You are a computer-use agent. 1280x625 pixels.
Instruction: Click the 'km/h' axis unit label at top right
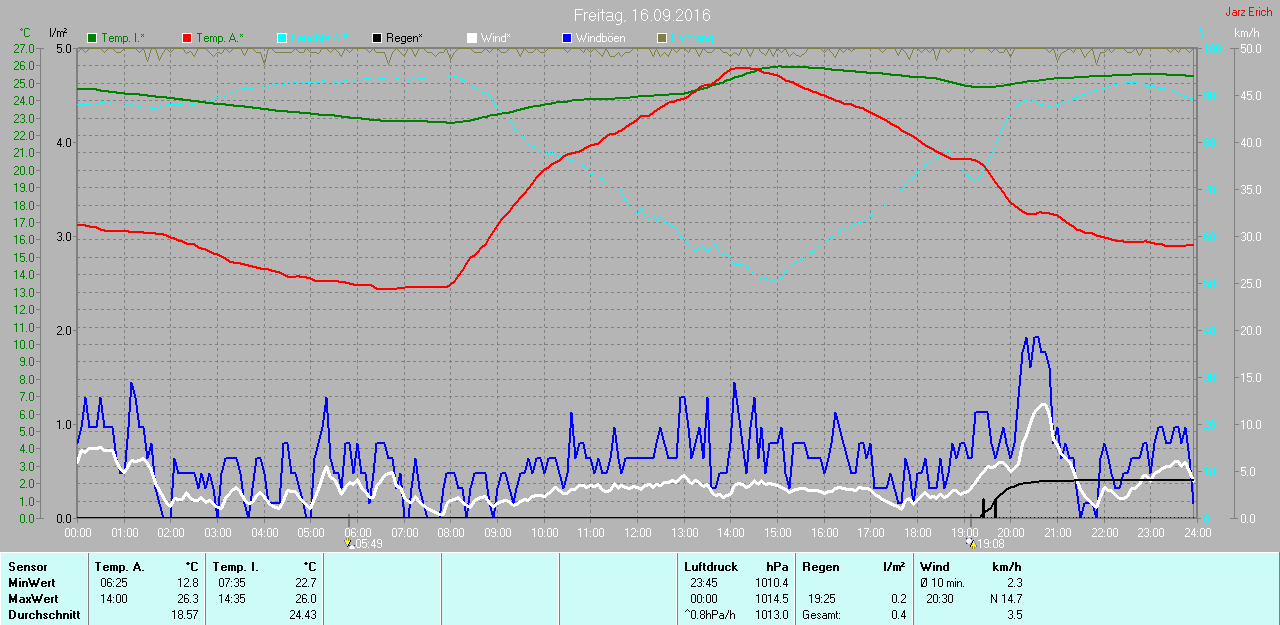click(1246, 33)
